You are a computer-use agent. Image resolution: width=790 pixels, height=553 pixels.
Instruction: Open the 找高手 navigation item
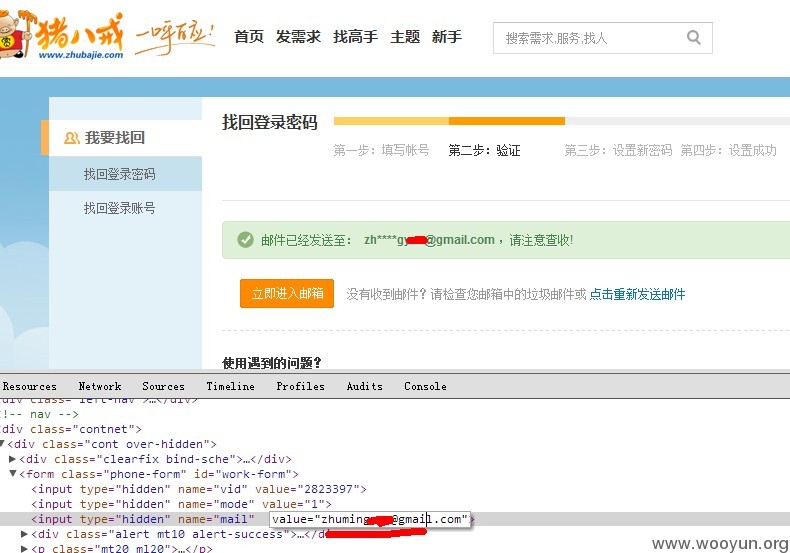355,37
